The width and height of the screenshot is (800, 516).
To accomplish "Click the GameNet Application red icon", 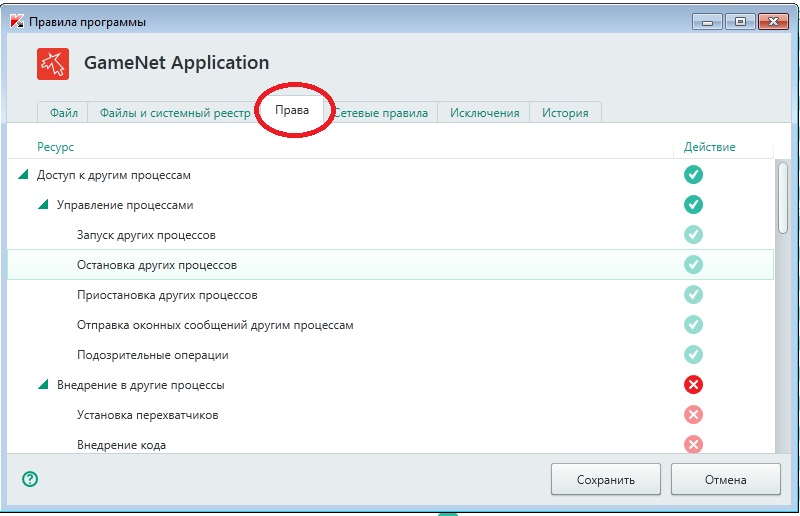I will click(53, 64).
